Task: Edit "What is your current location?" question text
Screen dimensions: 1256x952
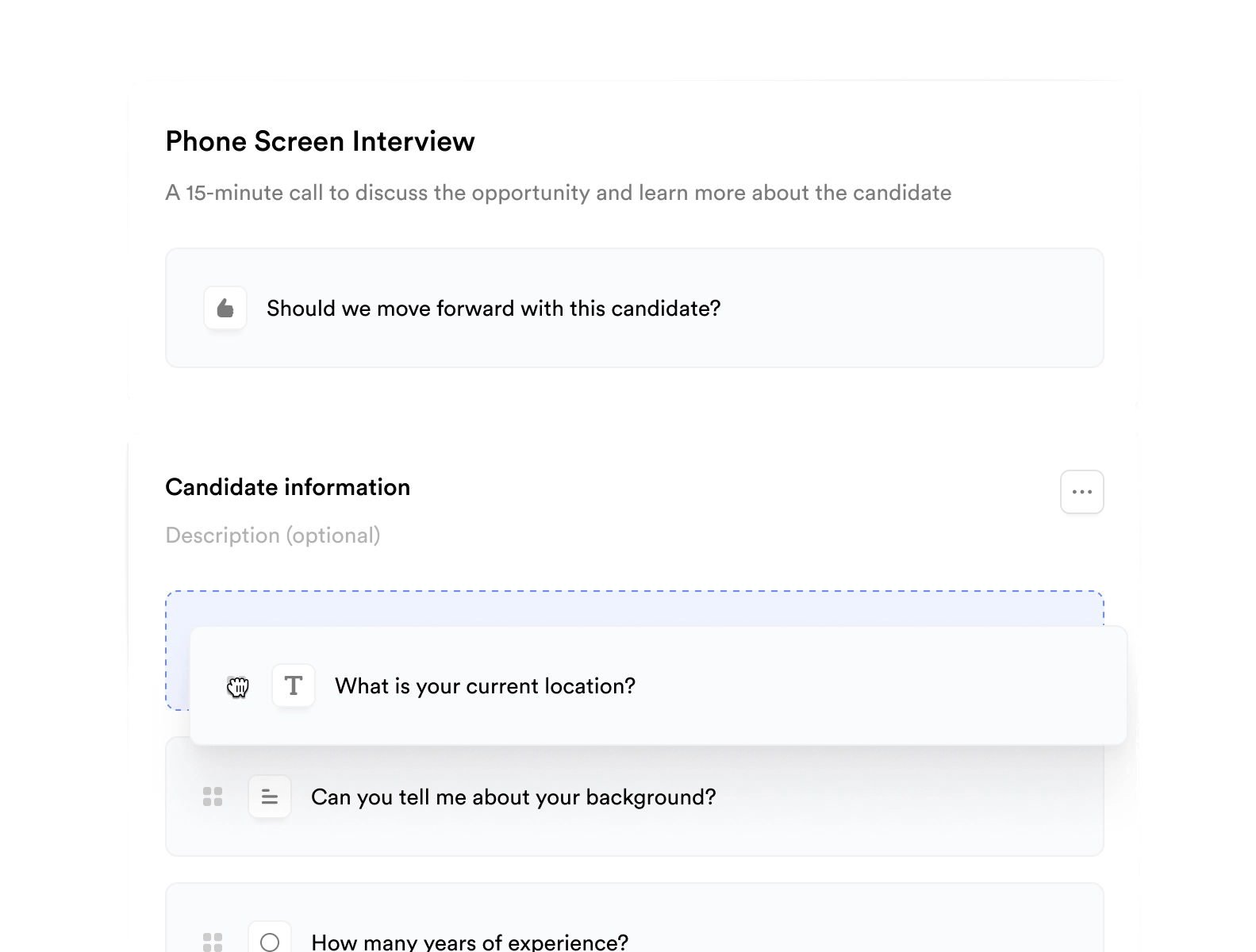Action: (485, 685)
